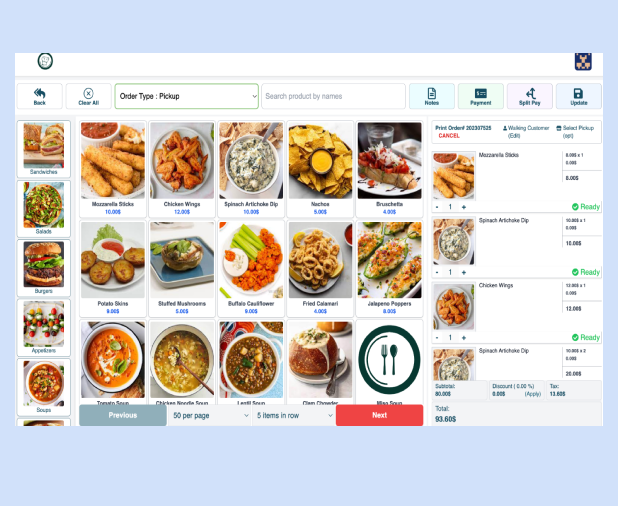This screenshot has width=618, height=506.
Task: Open the Notes icon button
Action: click(432, 96)
